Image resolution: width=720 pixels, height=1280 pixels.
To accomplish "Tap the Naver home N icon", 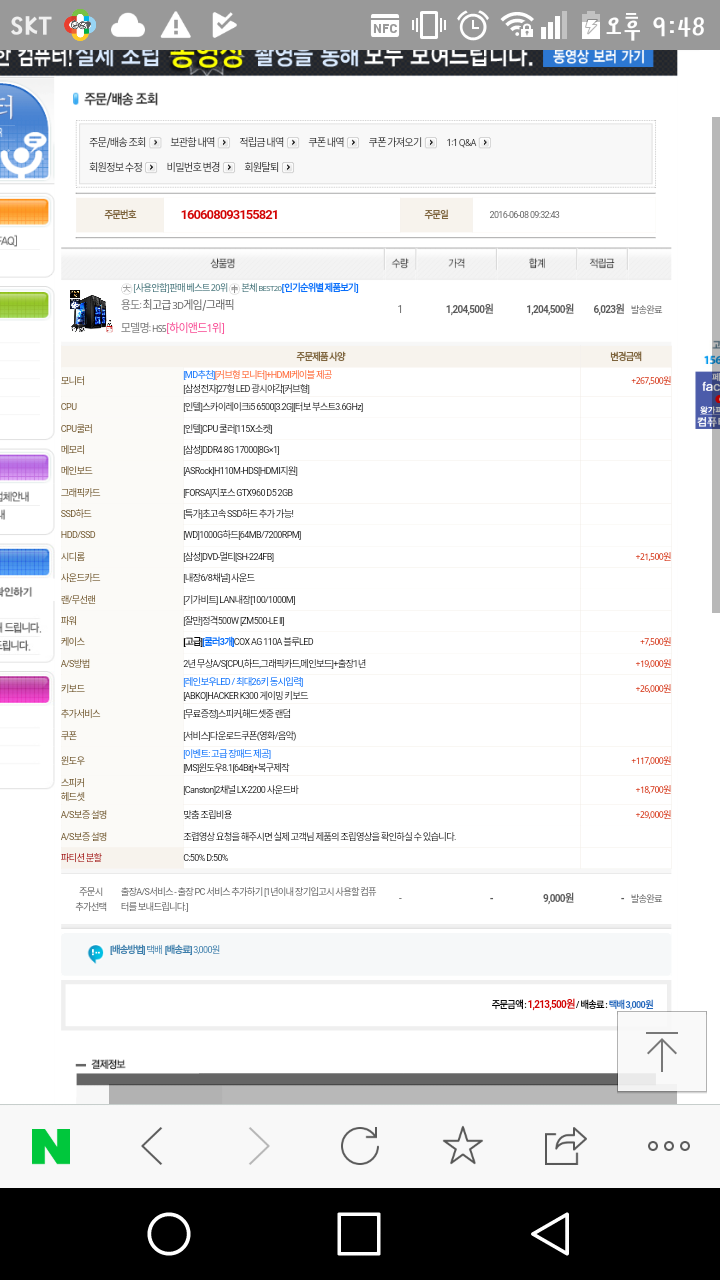I will point(51,1146).
